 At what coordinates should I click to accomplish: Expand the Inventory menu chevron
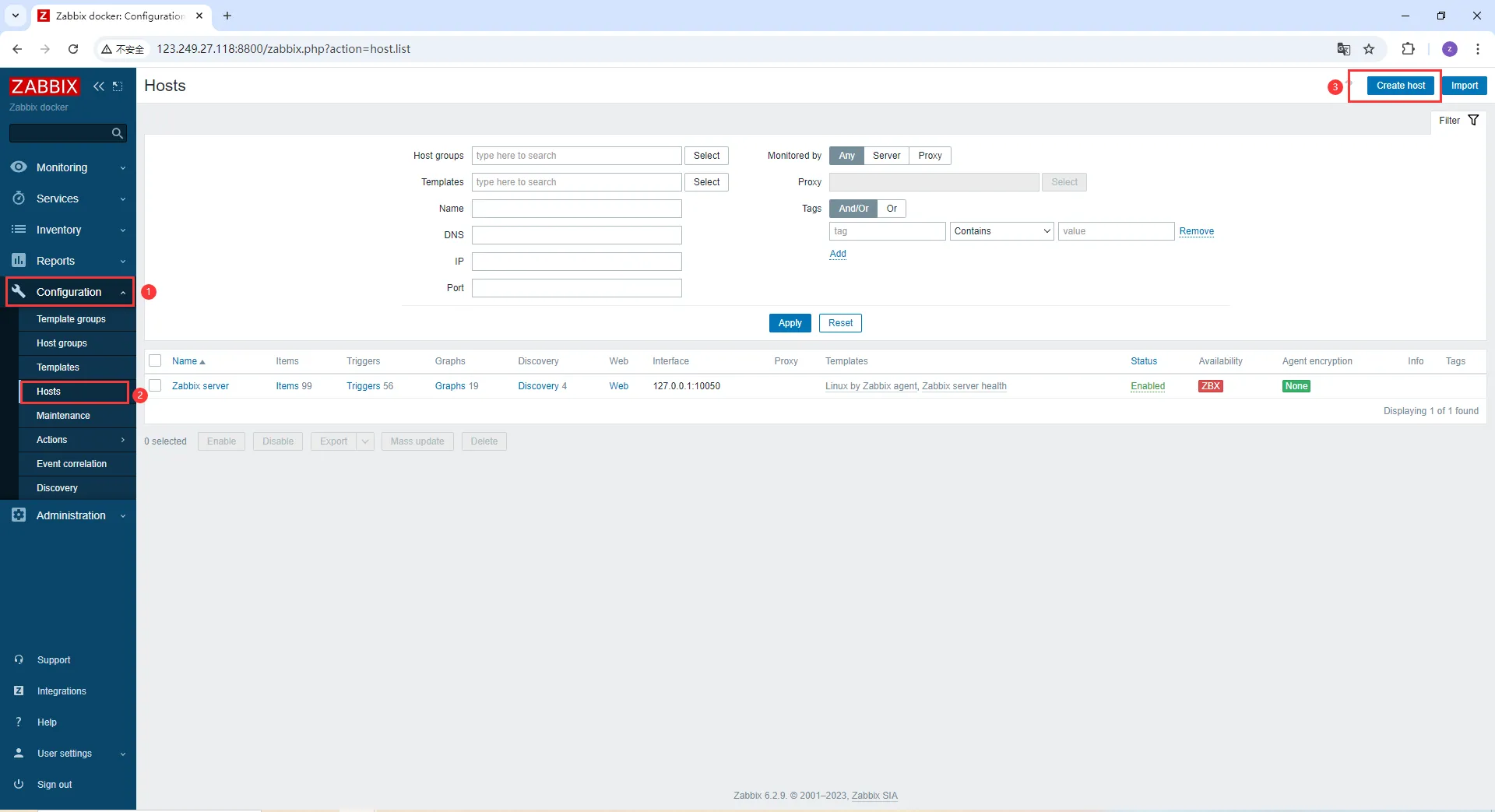123,230
